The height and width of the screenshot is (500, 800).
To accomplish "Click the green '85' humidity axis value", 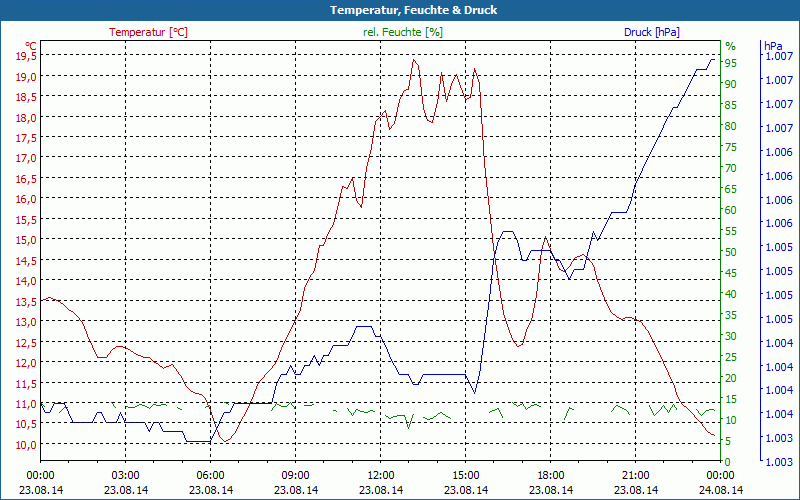I will [x=731, y=105].
